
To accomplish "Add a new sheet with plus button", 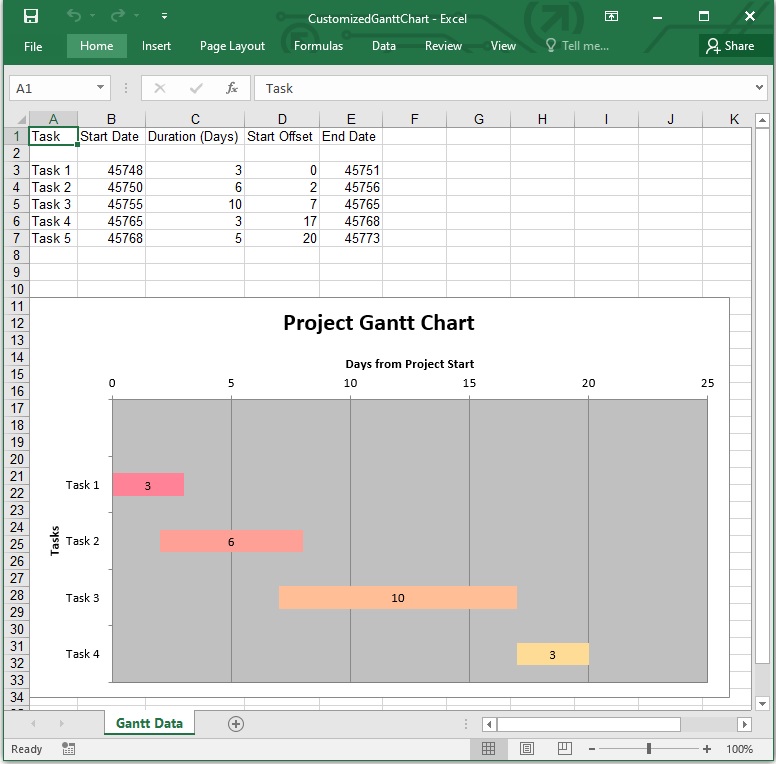I will click(x=236, y=724).
